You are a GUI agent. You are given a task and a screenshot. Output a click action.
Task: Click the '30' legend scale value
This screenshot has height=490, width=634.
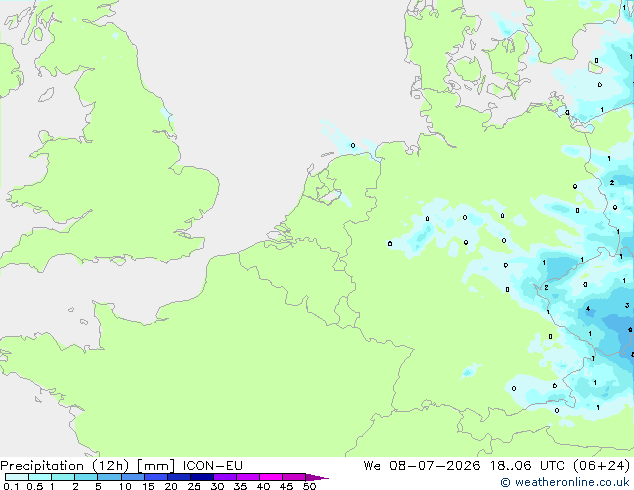point(217,486)
